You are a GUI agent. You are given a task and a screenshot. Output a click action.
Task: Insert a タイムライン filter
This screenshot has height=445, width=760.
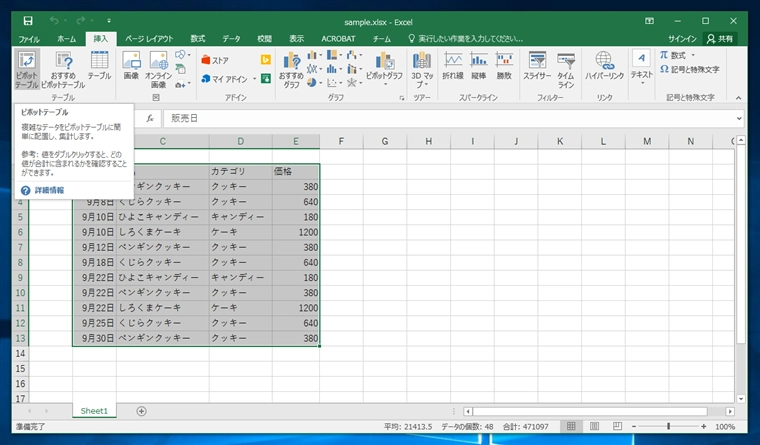tap(566, 70)
